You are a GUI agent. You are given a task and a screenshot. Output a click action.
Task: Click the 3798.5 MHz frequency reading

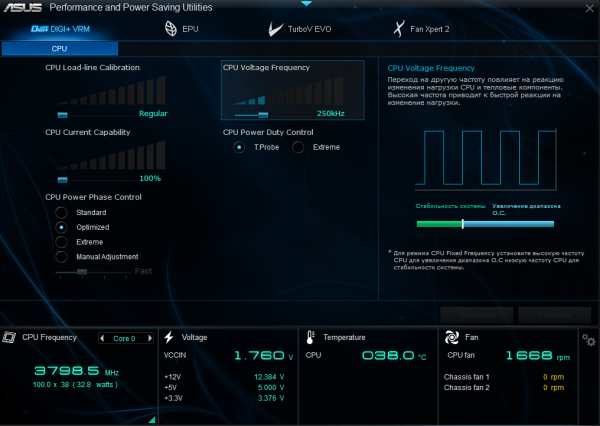coord(77,371)
